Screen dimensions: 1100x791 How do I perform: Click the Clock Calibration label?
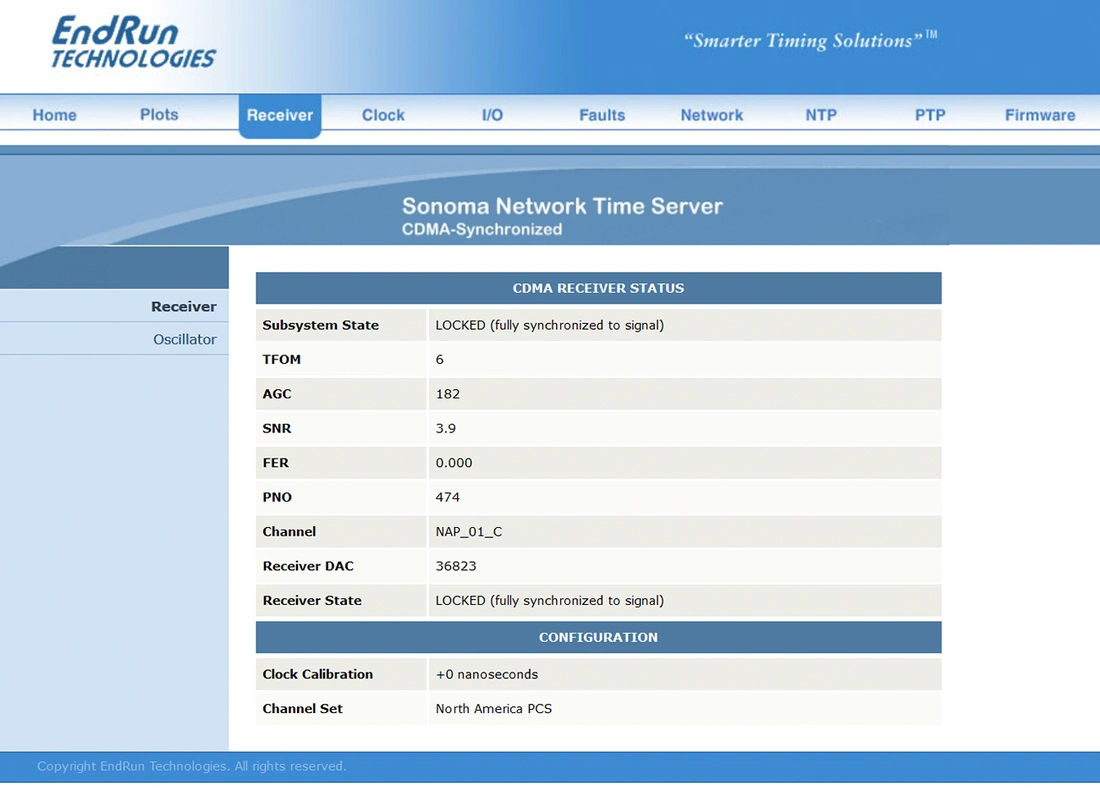click(x=318, y=674)
